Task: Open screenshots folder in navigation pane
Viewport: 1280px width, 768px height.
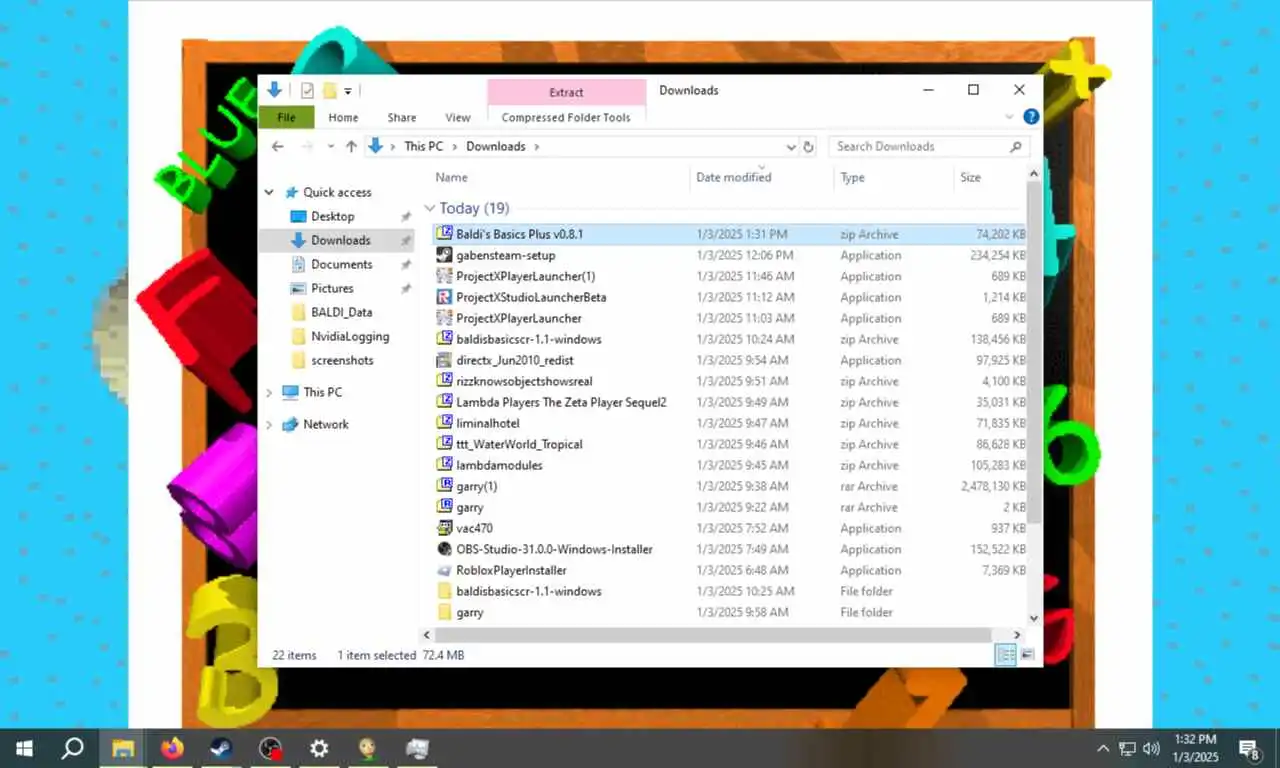Action: click(342, 360)
